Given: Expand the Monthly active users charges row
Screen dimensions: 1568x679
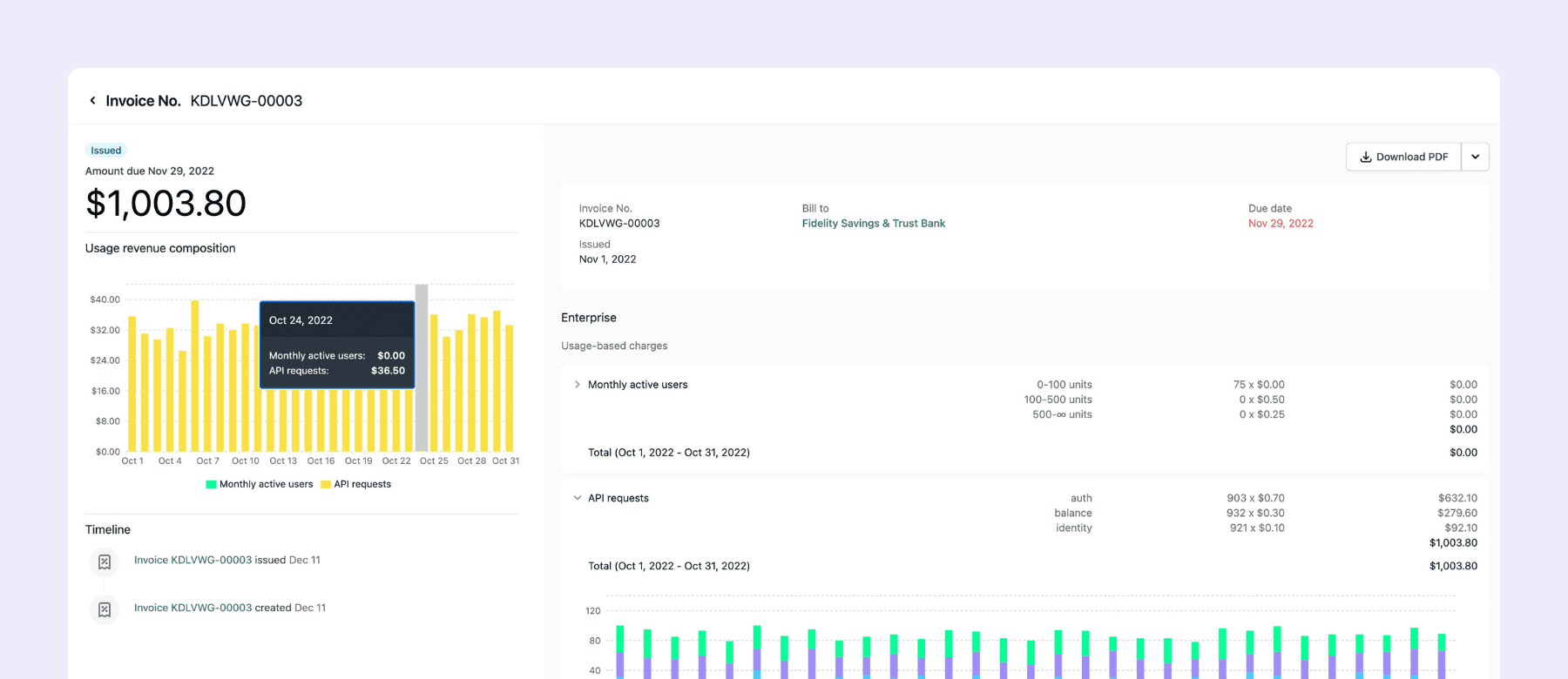Looking at the screenshot, I should [x=577, y=384].
